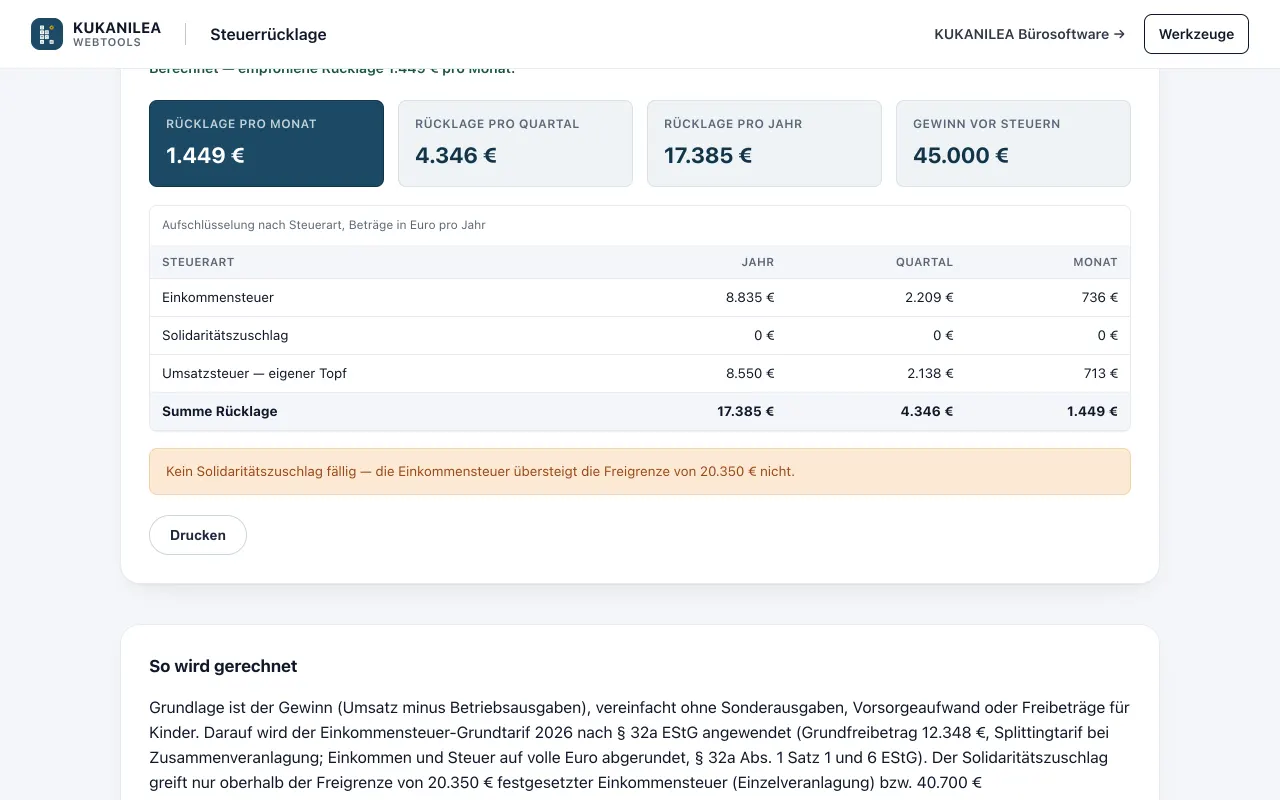The height and width of the screenshot is (800, 1280).
Task: Click the 8.550 € Umsatzsteuer yearly value
Action: (750, 373)
